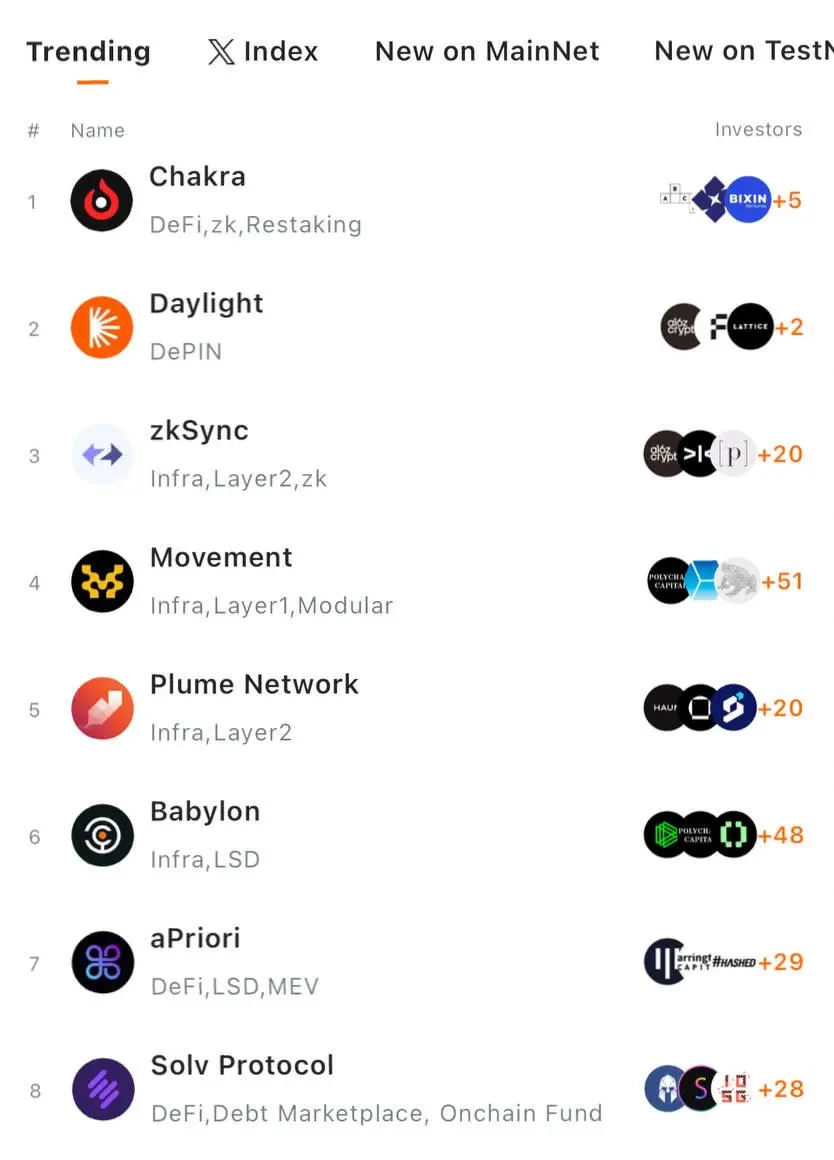Click the zkSync arrows logo icon
Screen dimensions: 834x1160
tap(102, 454)
